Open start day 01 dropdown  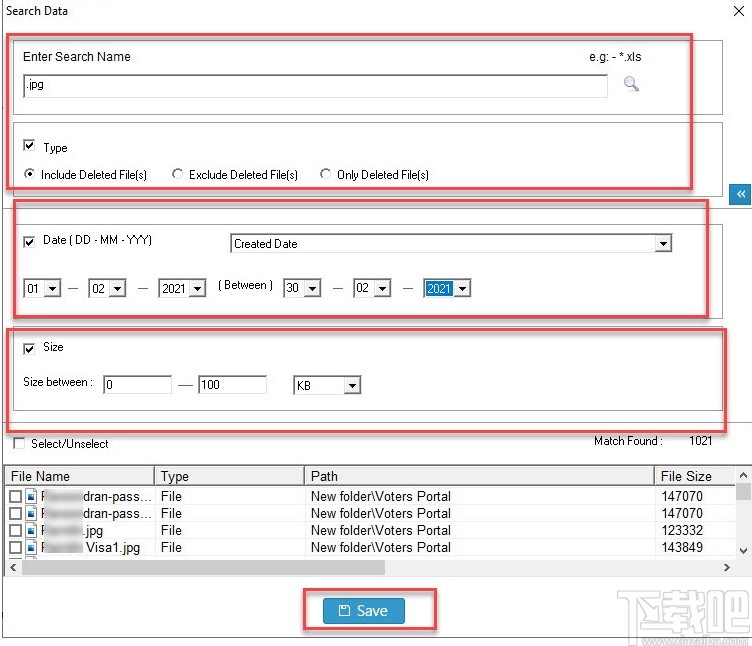(53, 289)
